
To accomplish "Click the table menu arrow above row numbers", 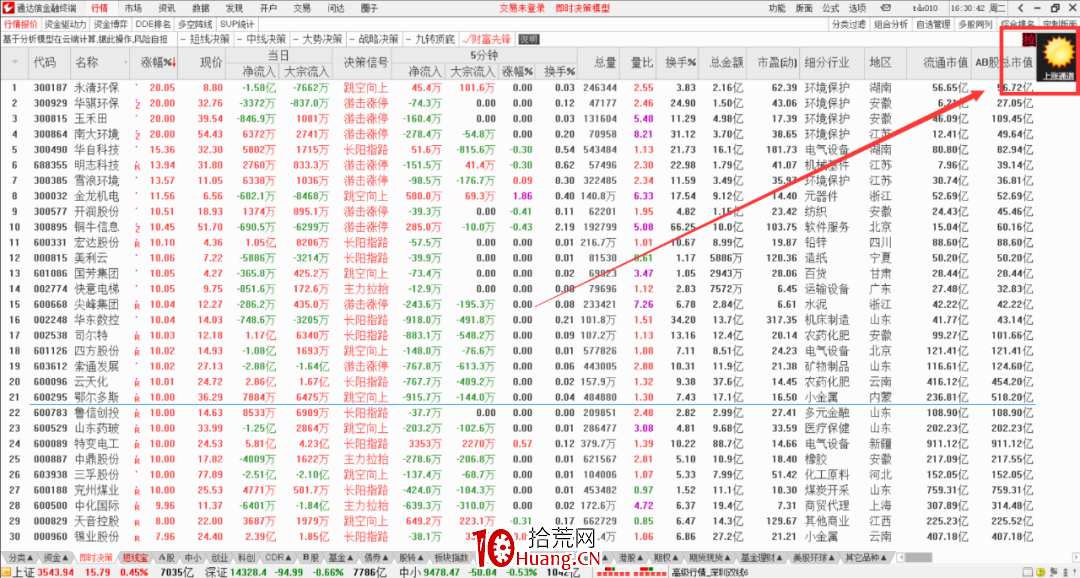I will (15, 62).
